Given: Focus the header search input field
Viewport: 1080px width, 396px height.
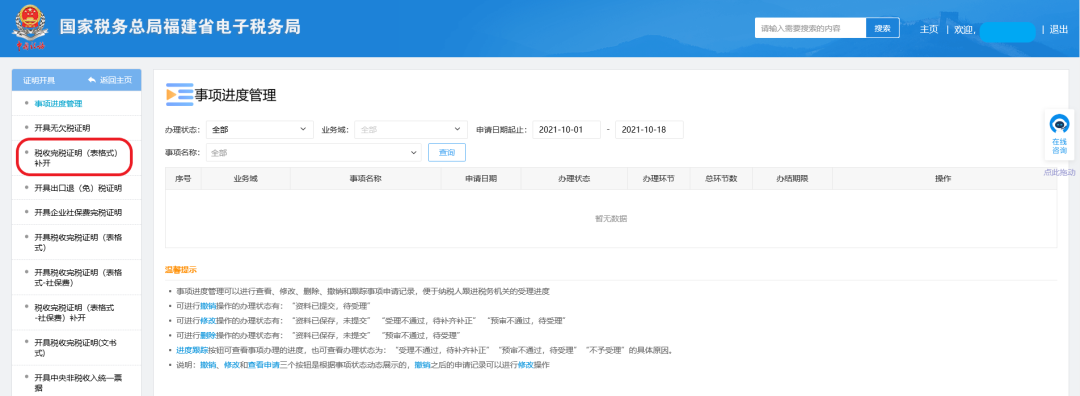Looking at the screenshot, I should (810, 28).
